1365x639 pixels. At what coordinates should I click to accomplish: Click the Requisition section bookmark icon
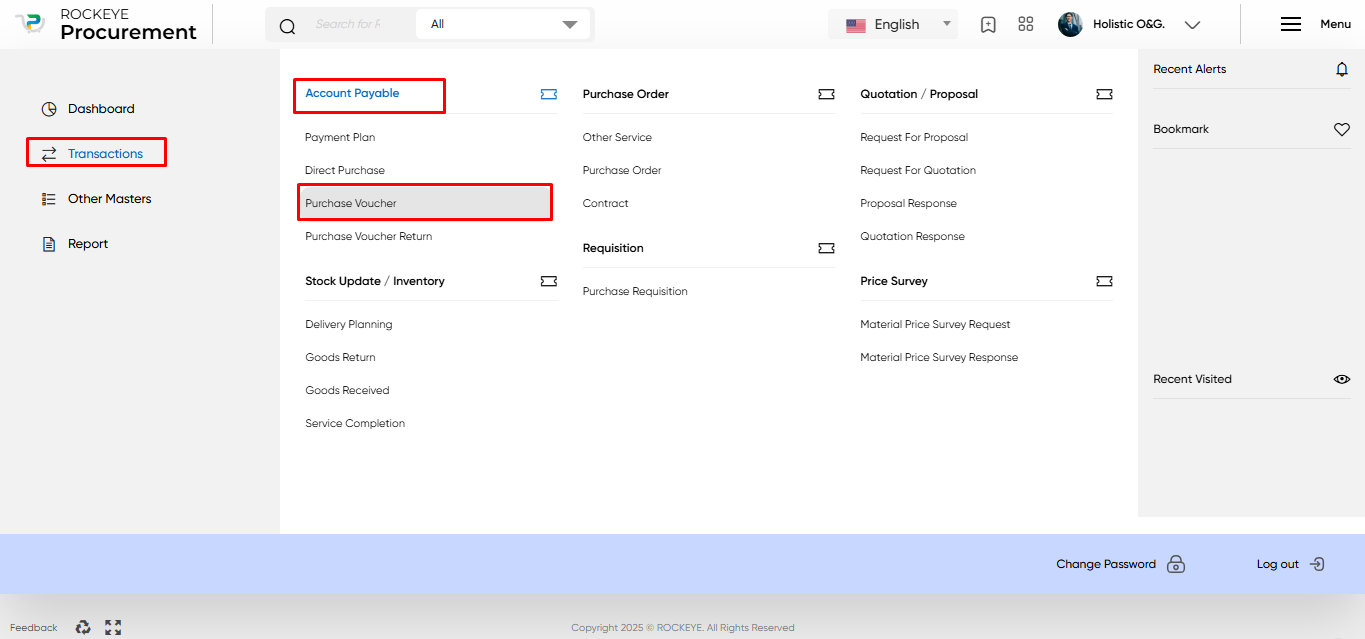826,248
